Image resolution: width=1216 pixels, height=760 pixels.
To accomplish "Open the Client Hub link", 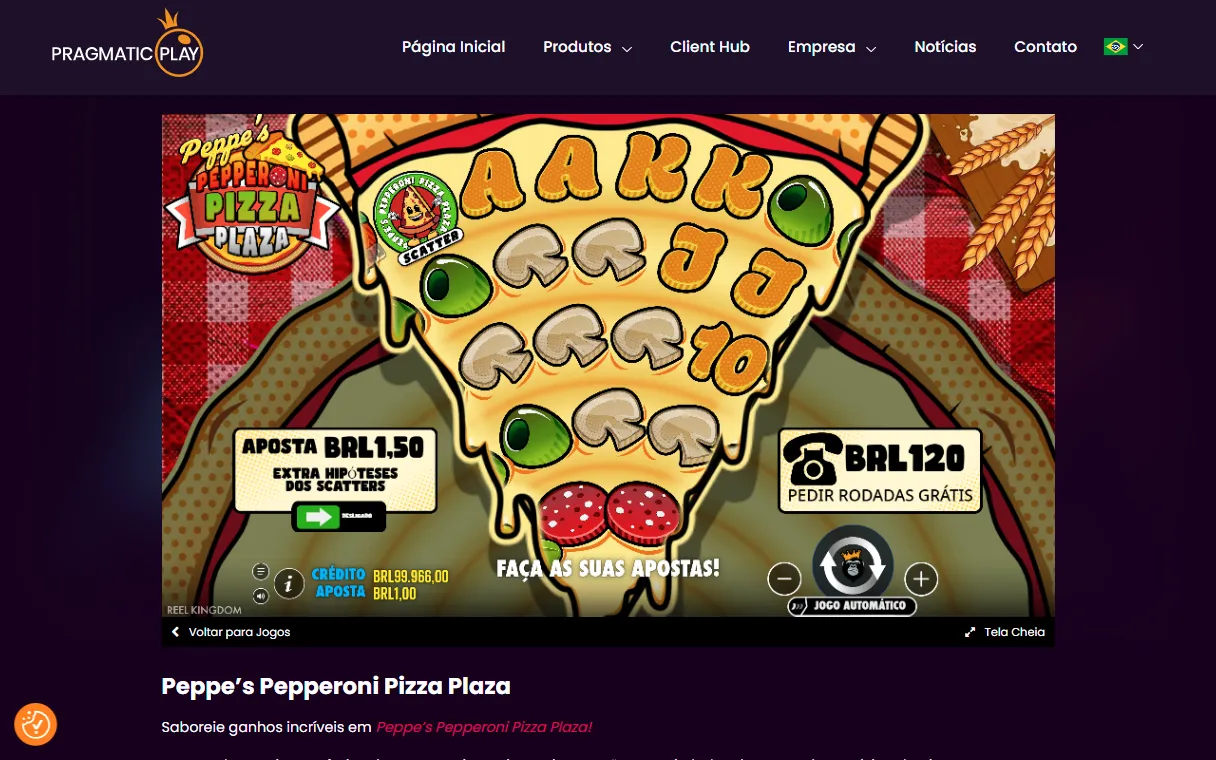I will [x=710, y=46].
